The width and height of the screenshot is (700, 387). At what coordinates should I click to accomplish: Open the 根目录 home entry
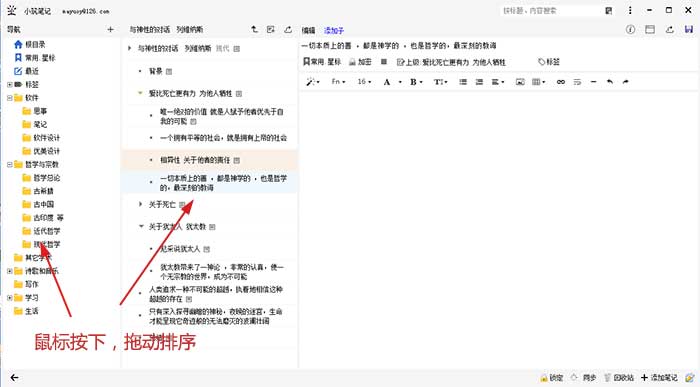(x=30, y=44)
